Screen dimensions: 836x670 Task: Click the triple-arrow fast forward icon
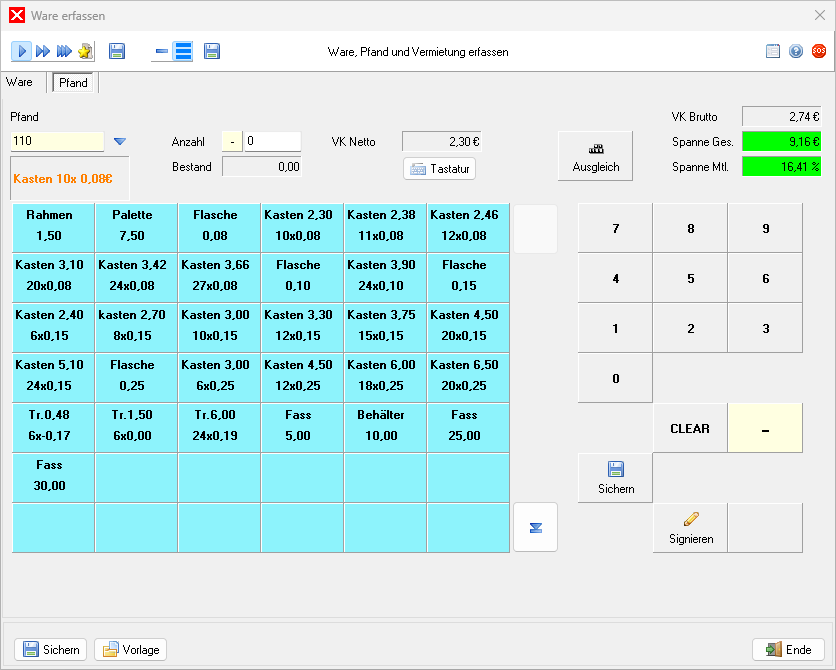[x=43, y=51]
